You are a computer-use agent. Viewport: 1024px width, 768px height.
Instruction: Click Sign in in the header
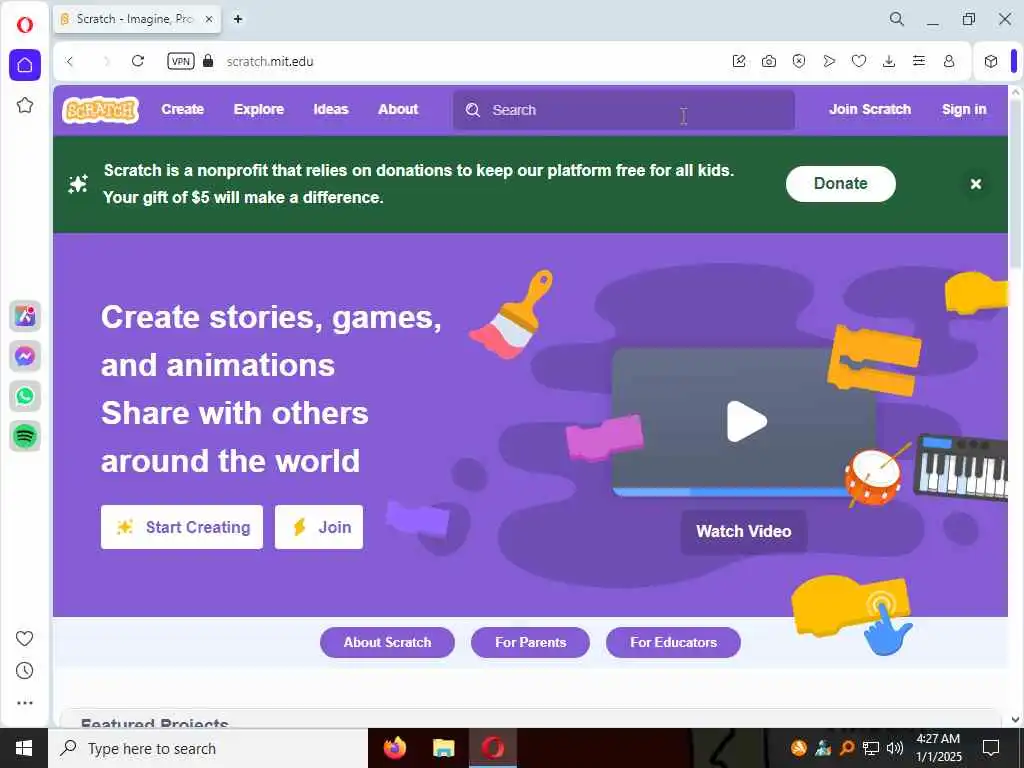[x=964, y=110]
